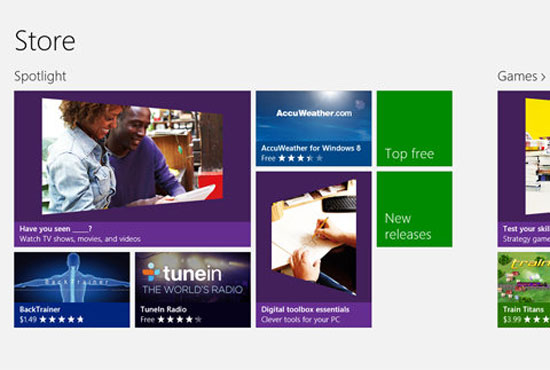Viewport: 550px width, 370px height.
Task: Open the Top free tile
Action: [x=415, y=128]
